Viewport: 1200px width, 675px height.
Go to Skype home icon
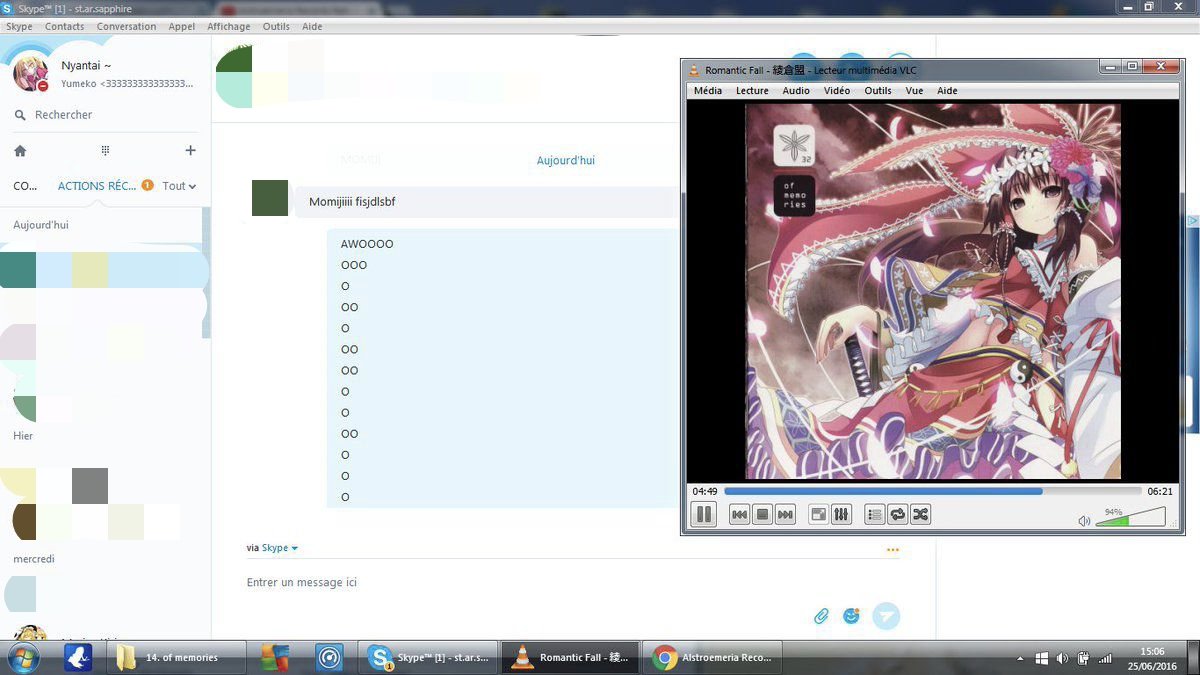coord(20,151)
